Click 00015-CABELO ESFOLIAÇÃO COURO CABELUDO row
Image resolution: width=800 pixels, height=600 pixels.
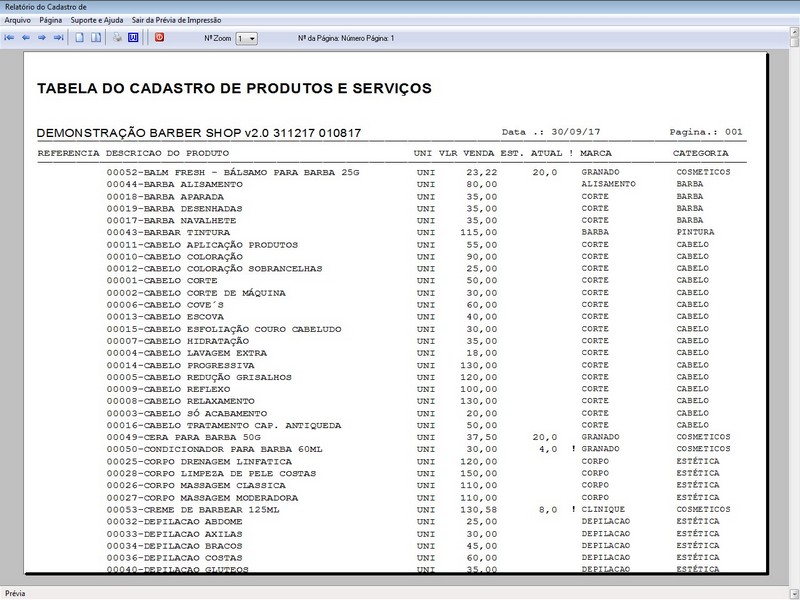pyautogui.click(x=408, y=329)
